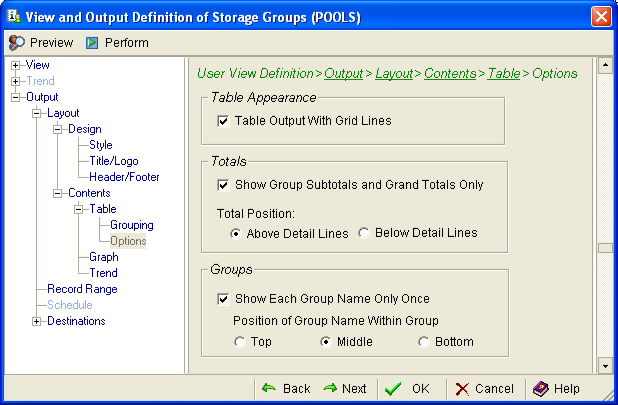Open the Style tree item
This screenshot has height=405, width=618.
coord(101,145)
